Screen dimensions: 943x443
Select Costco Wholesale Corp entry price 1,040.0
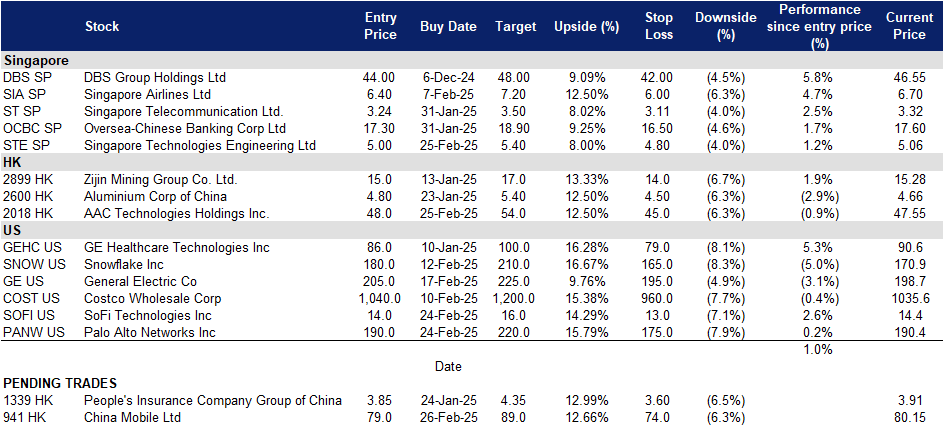tap(377, 299)
